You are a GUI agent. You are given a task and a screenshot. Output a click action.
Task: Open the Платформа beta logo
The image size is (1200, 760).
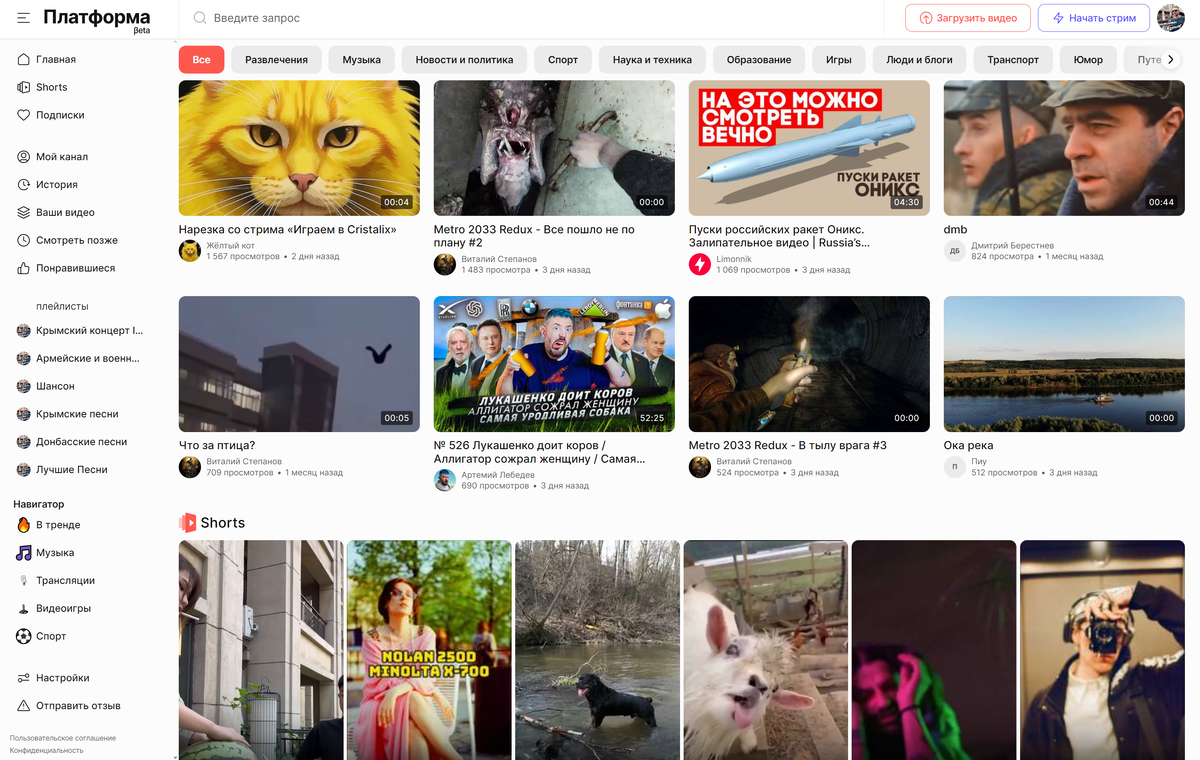[x=96, y=19]
